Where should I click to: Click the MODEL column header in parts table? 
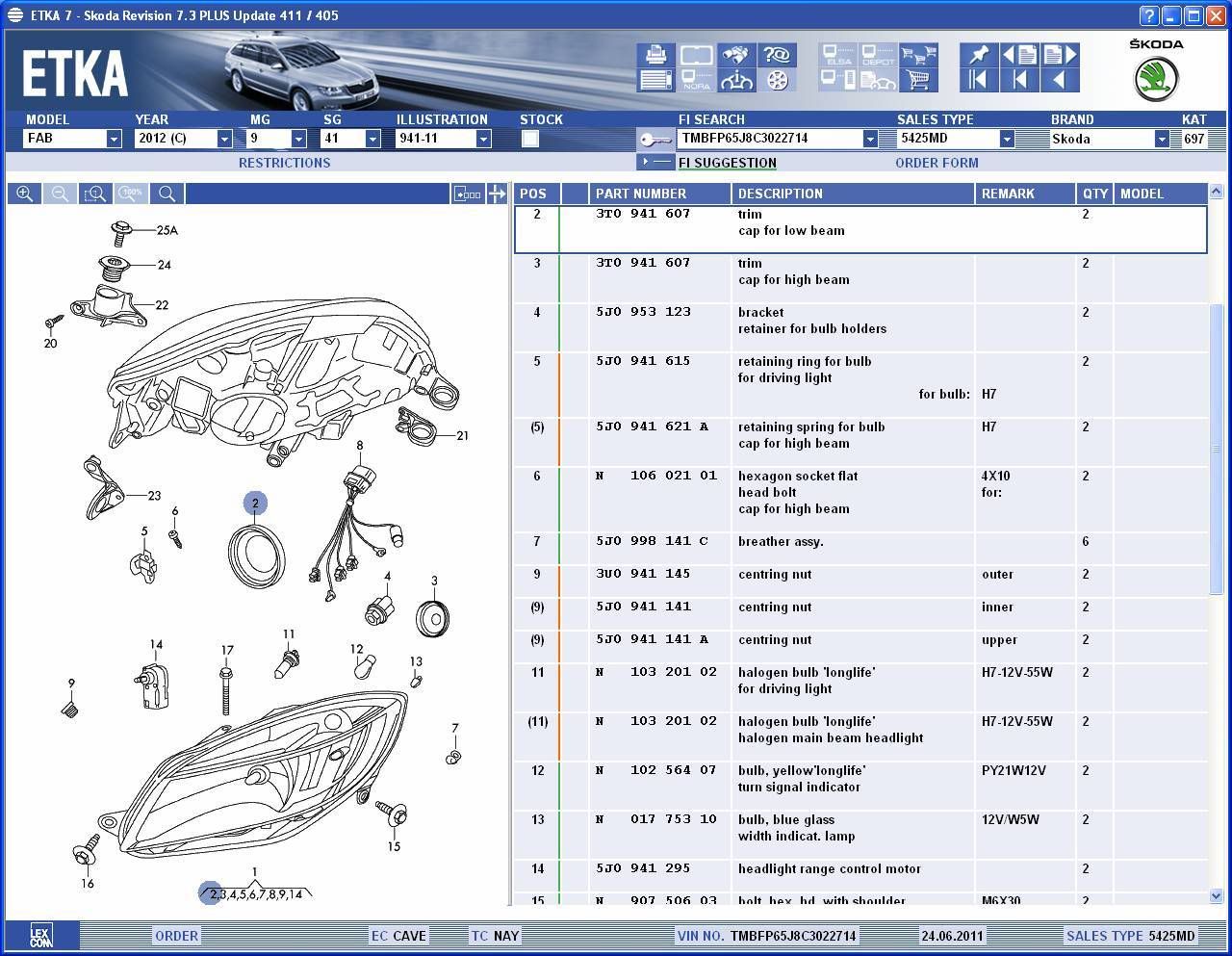1160,194
